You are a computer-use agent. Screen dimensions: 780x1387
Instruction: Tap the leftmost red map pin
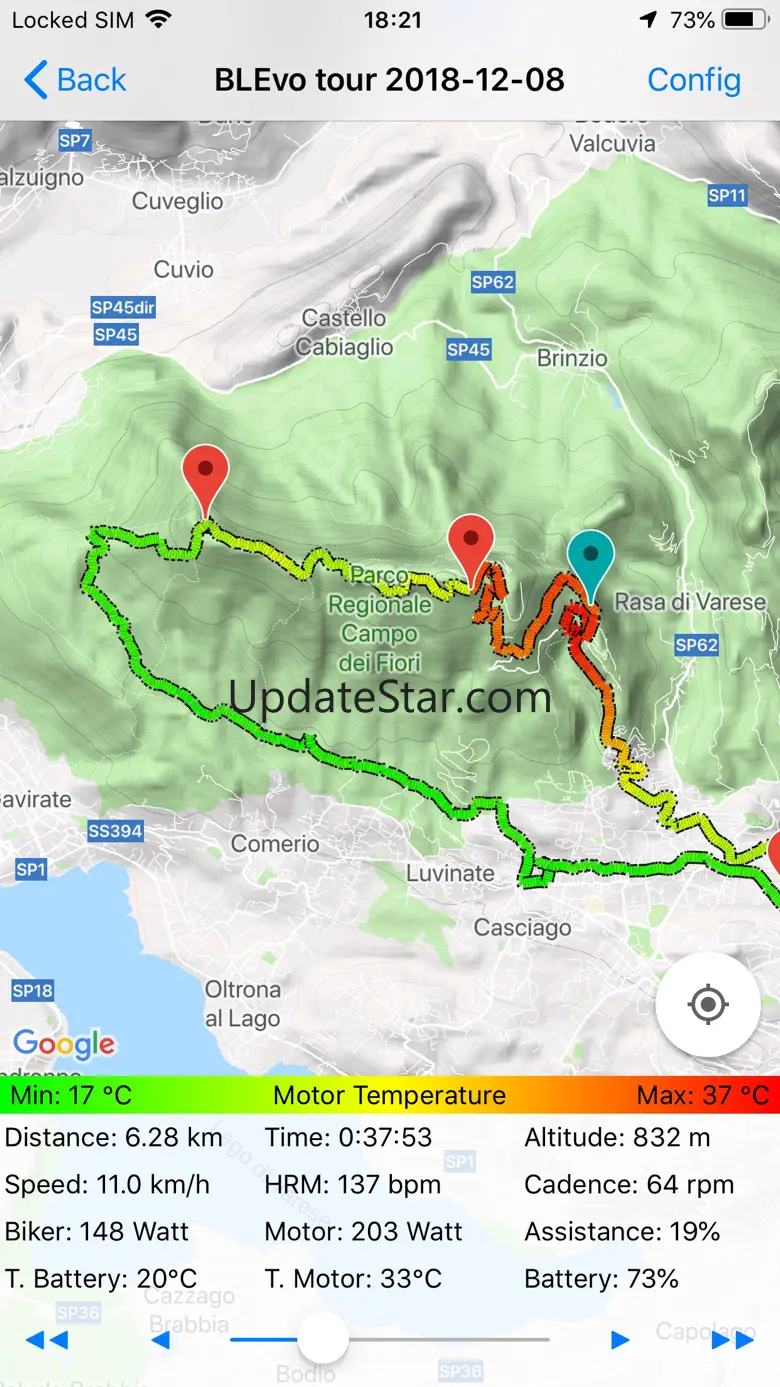[x=206, y=481]
